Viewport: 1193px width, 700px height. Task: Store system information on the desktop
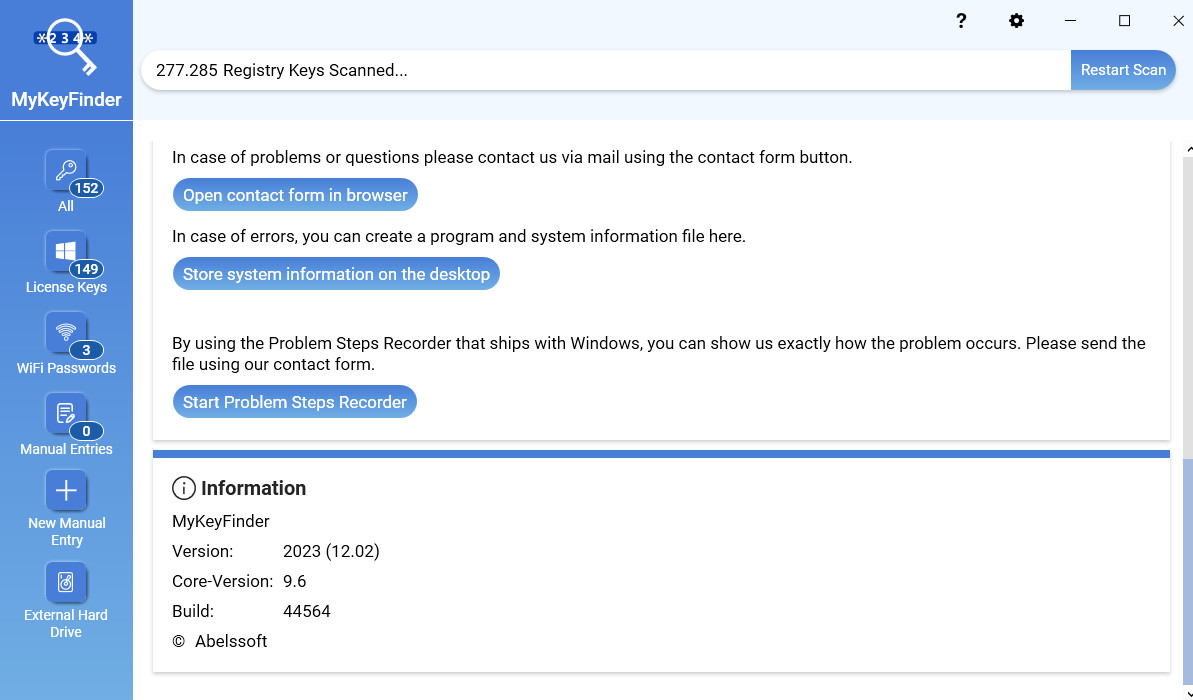336,274
